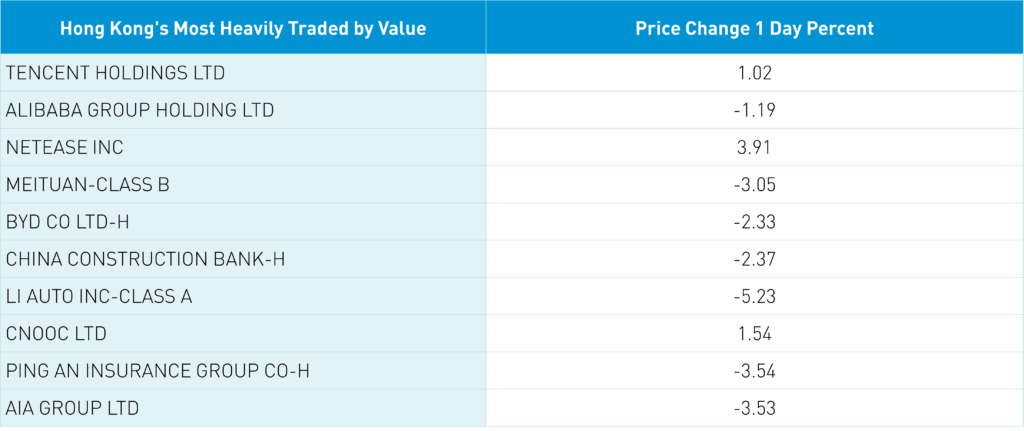This screenshot has width=1024, height=431.
Task: Click Meituan's -3.05 price change value
Action: (754, 185)
